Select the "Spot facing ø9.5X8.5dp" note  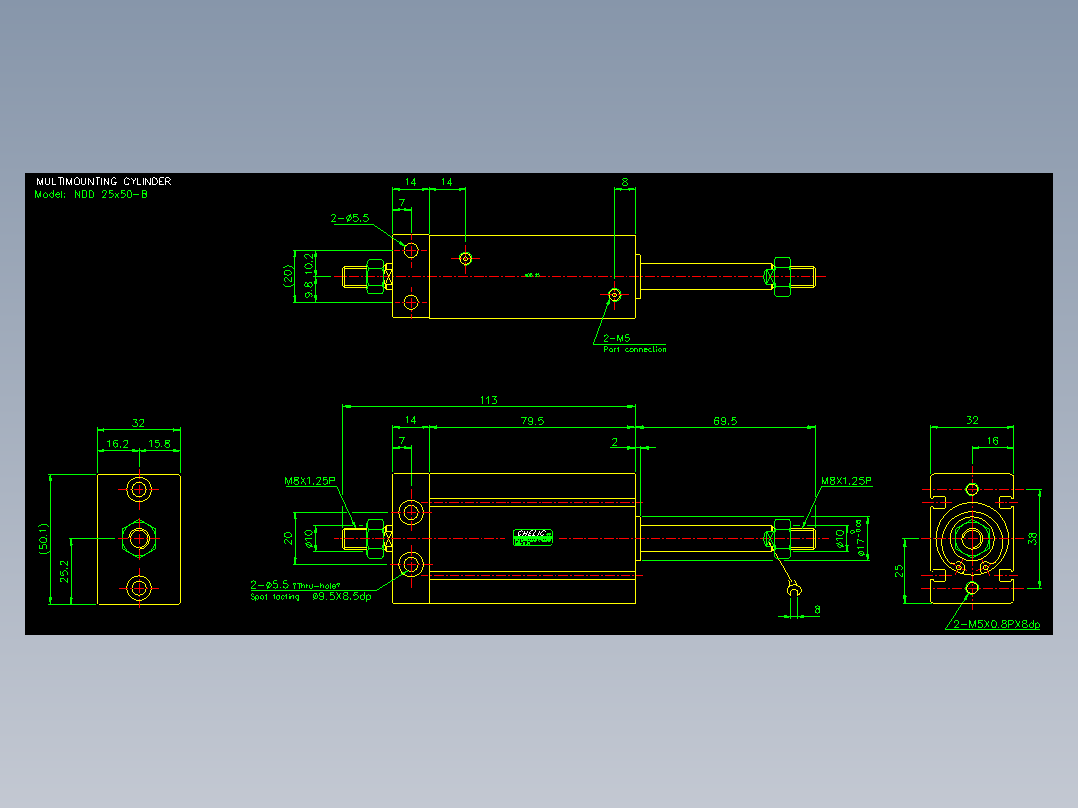(311, 597)
